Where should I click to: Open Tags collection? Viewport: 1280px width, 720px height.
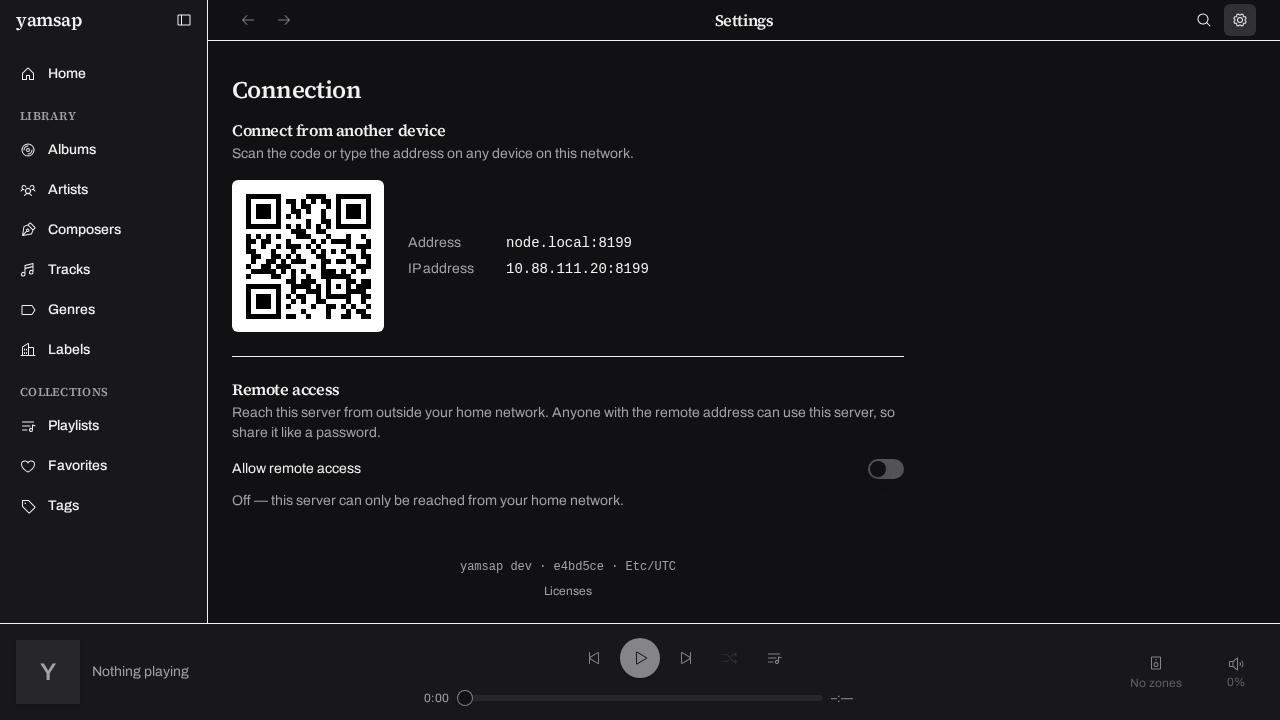104,506
